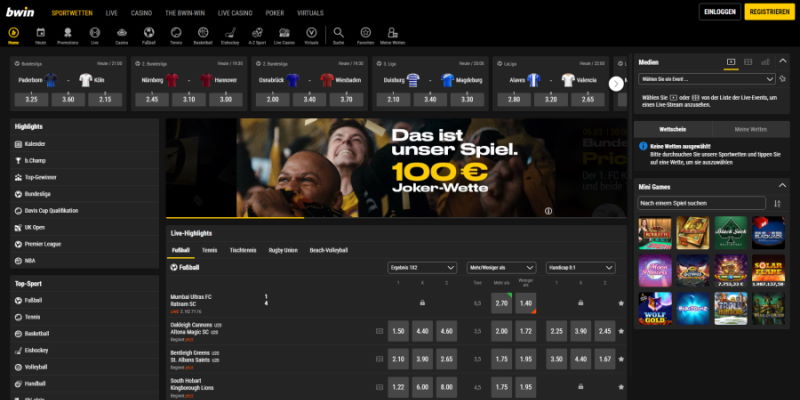Open the Promotions ribbon icon

(67, 33)
